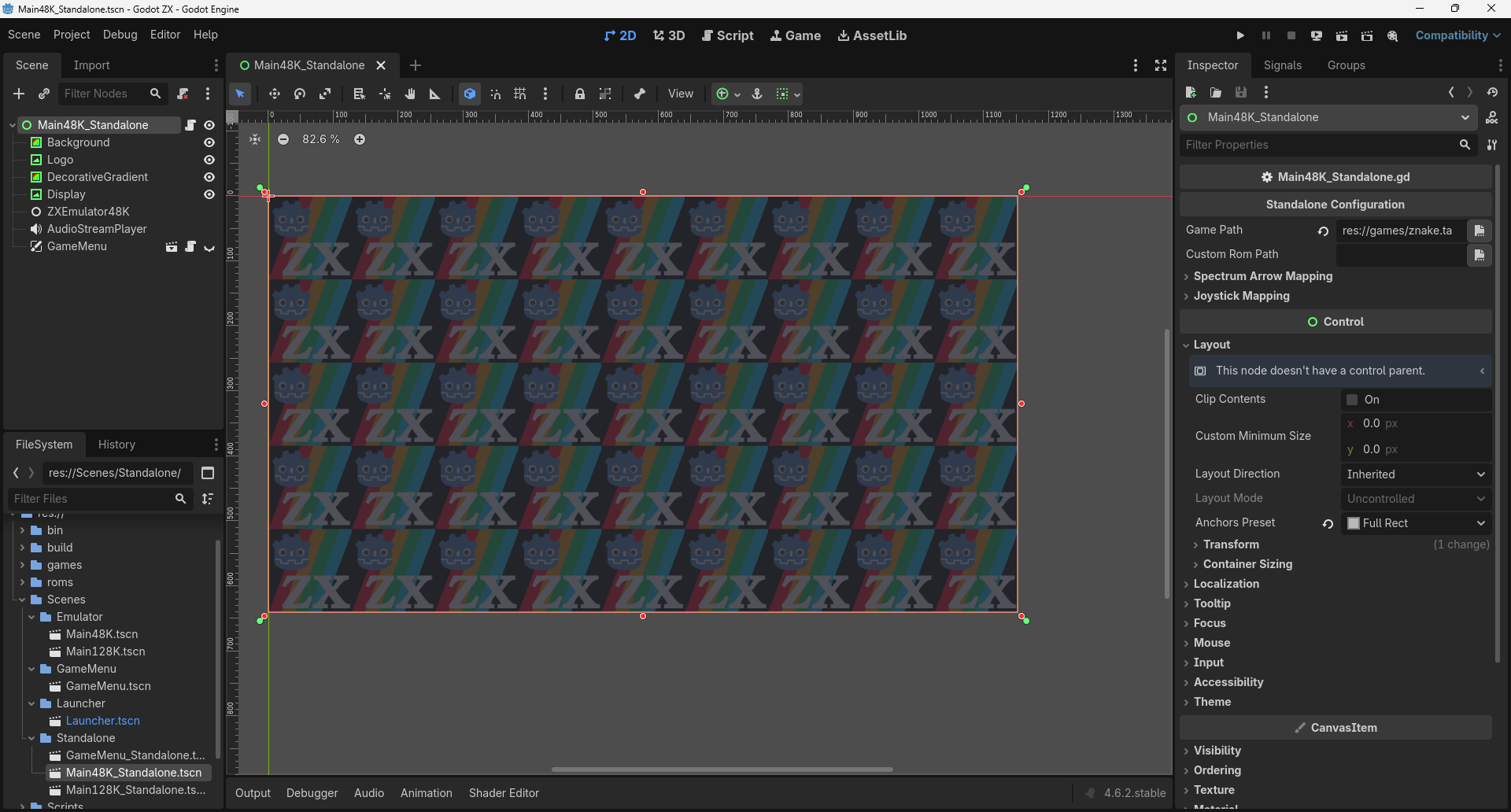Screen dimensions: 1511x812
Task: Expand the Container Sizing section
Action: click(x=1247, y=564)
